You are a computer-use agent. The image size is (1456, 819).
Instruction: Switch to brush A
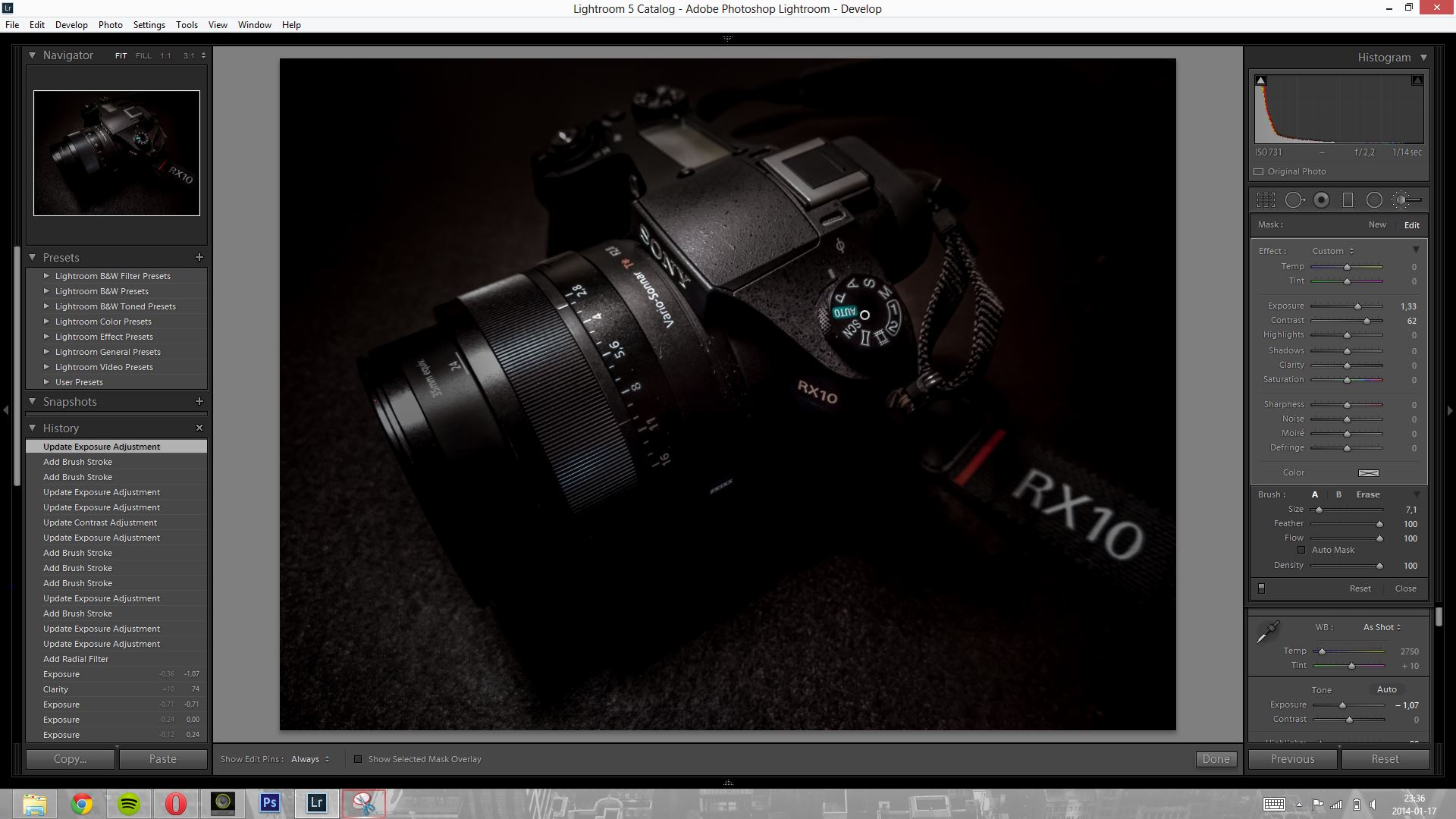[x=1315, y=494]
